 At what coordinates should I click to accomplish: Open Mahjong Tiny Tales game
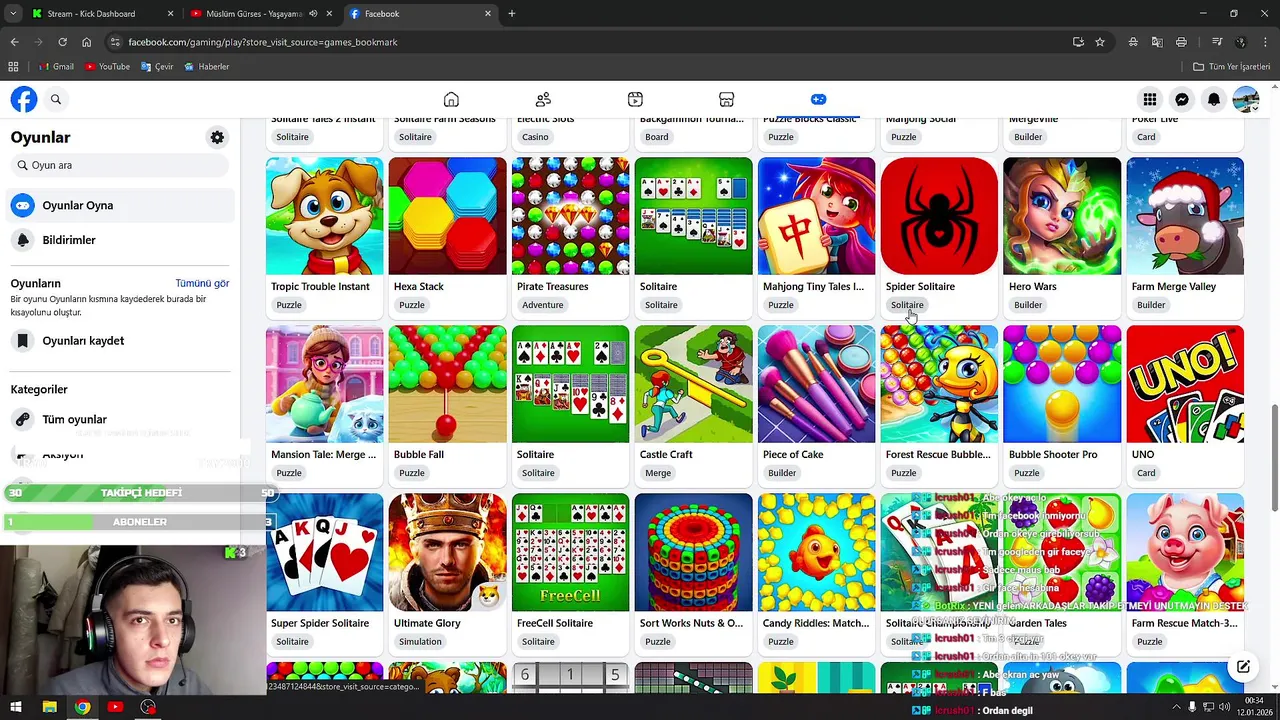tap(816, 216)
